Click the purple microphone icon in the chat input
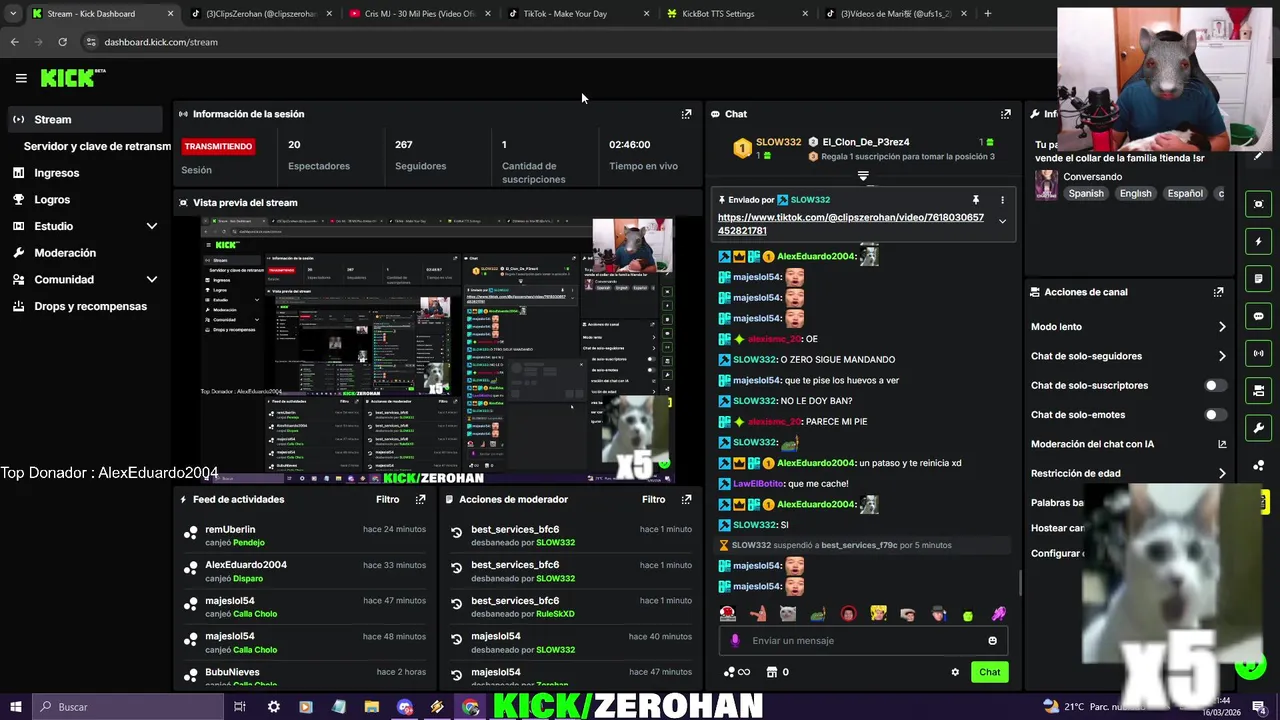The image size is (1280, 720). click(x=735, y=641)
